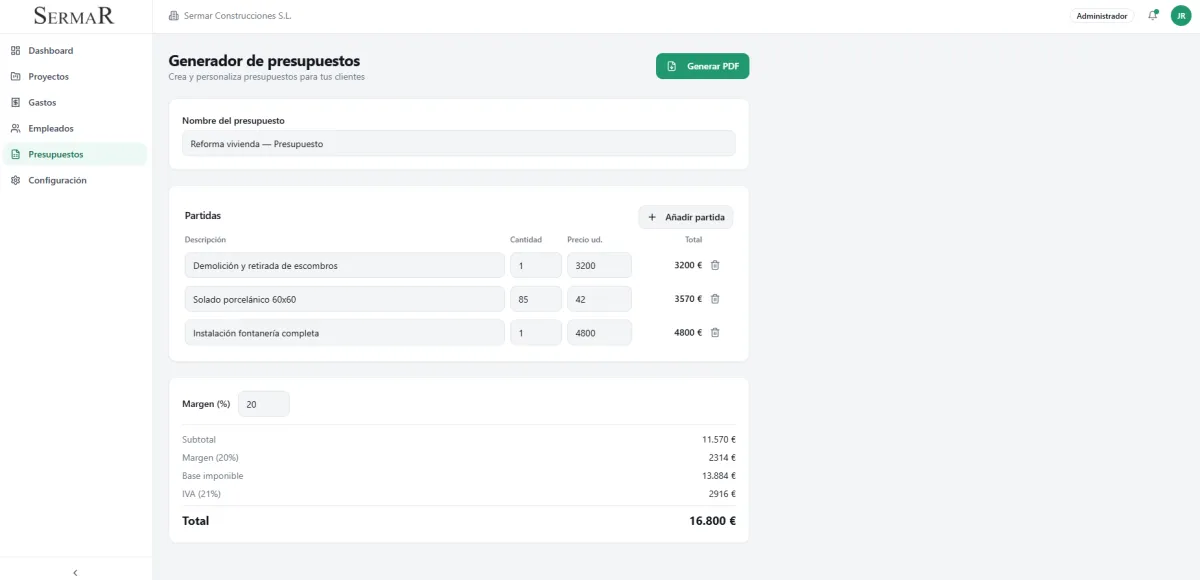The image size is (1200, 580).
Task: Add a new item with Añadir partida
Action: click(686, 217)
